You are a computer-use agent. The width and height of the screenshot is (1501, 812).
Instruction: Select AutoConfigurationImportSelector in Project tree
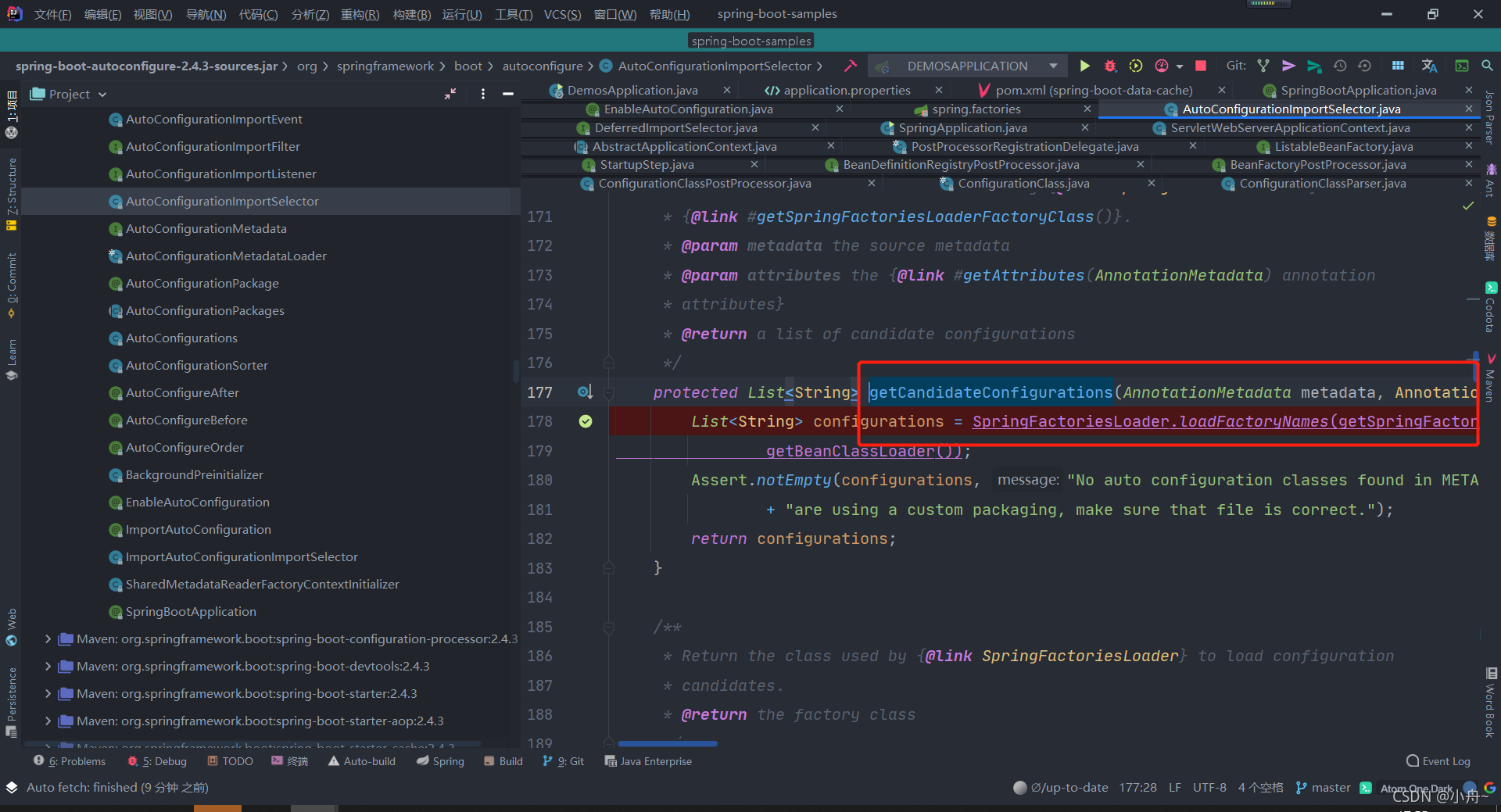tap(222, 201)
